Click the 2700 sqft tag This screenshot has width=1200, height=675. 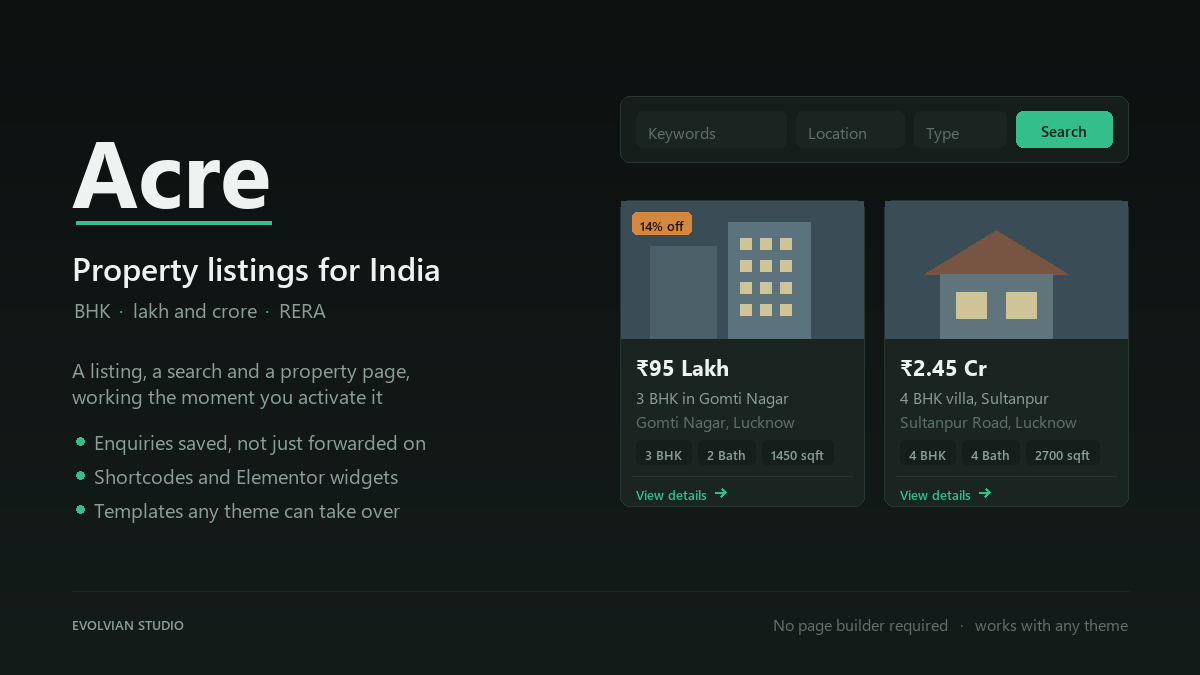(1062, 455)
